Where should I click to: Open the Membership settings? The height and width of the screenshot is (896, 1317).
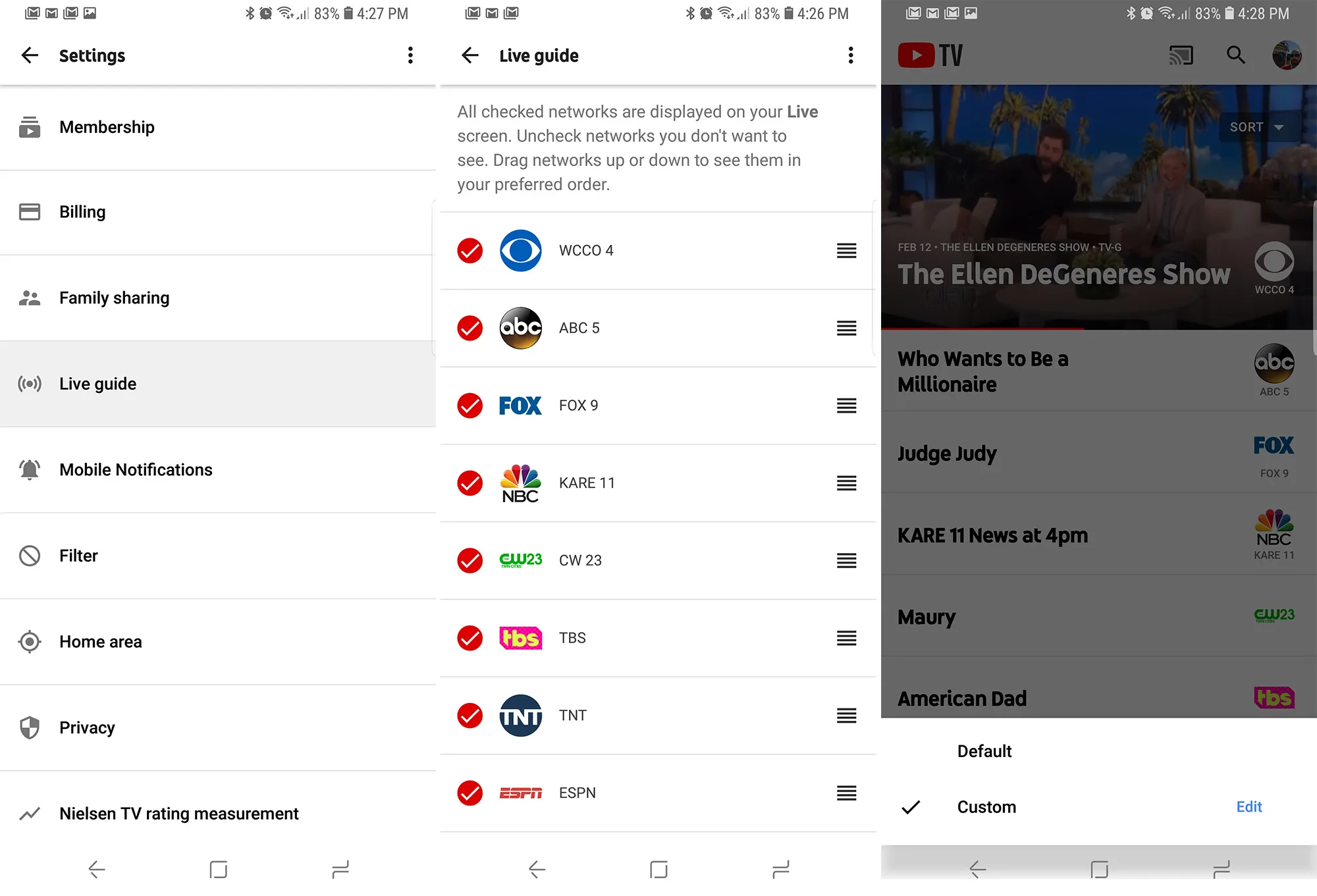(107, 126)
